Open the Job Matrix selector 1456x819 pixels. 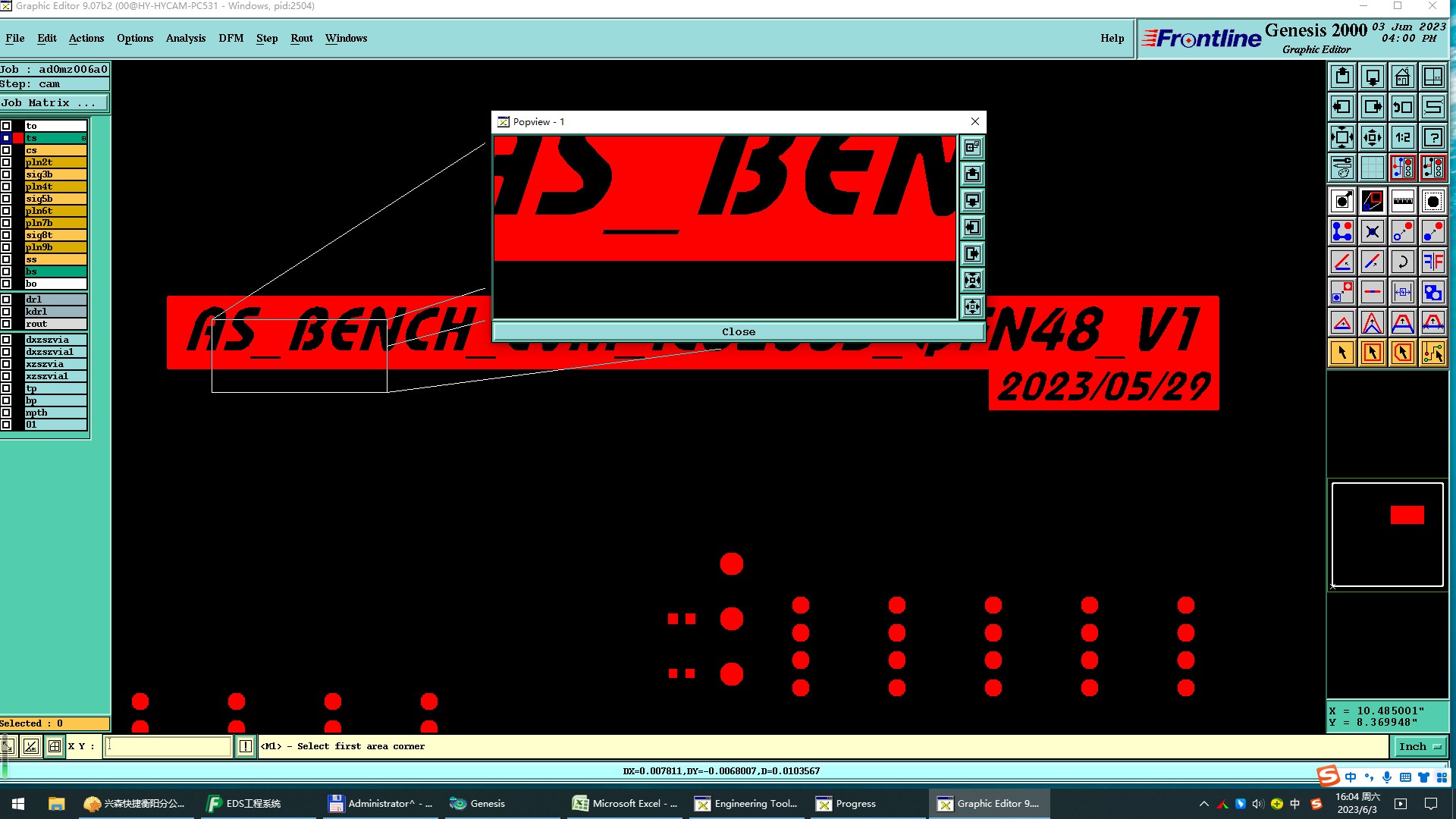53,103
